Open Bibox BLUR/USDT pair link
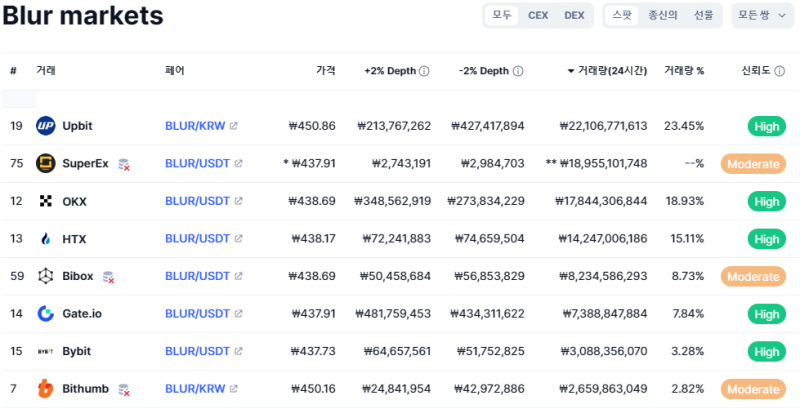Image resolution: width=800 pixels, height=409 pixels. [x=197, y=276]
